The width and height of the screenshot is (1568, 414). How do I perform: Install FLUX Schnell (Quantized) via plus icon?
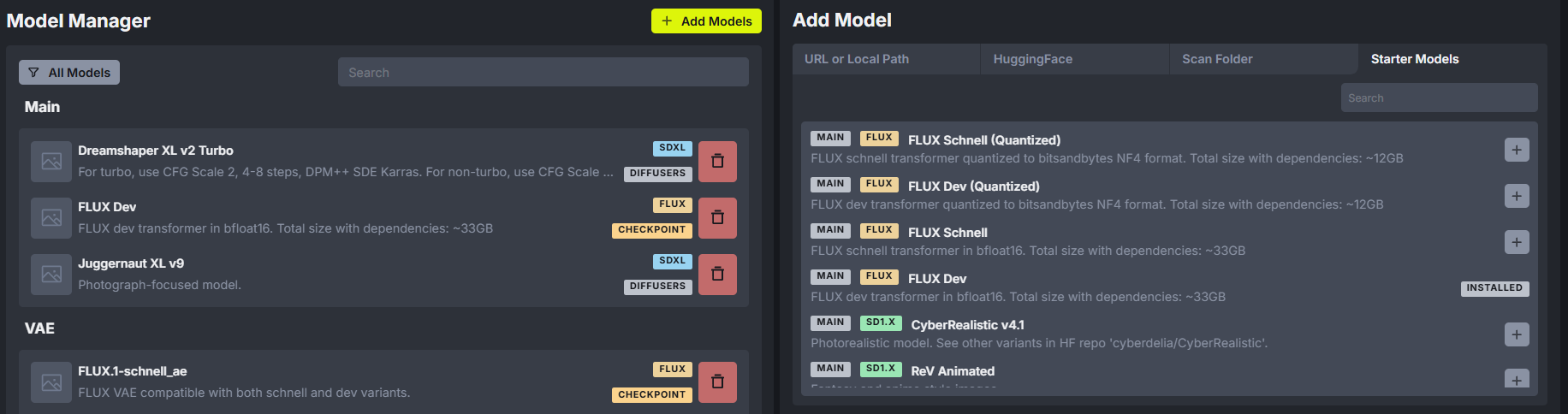coord(1517,150)
